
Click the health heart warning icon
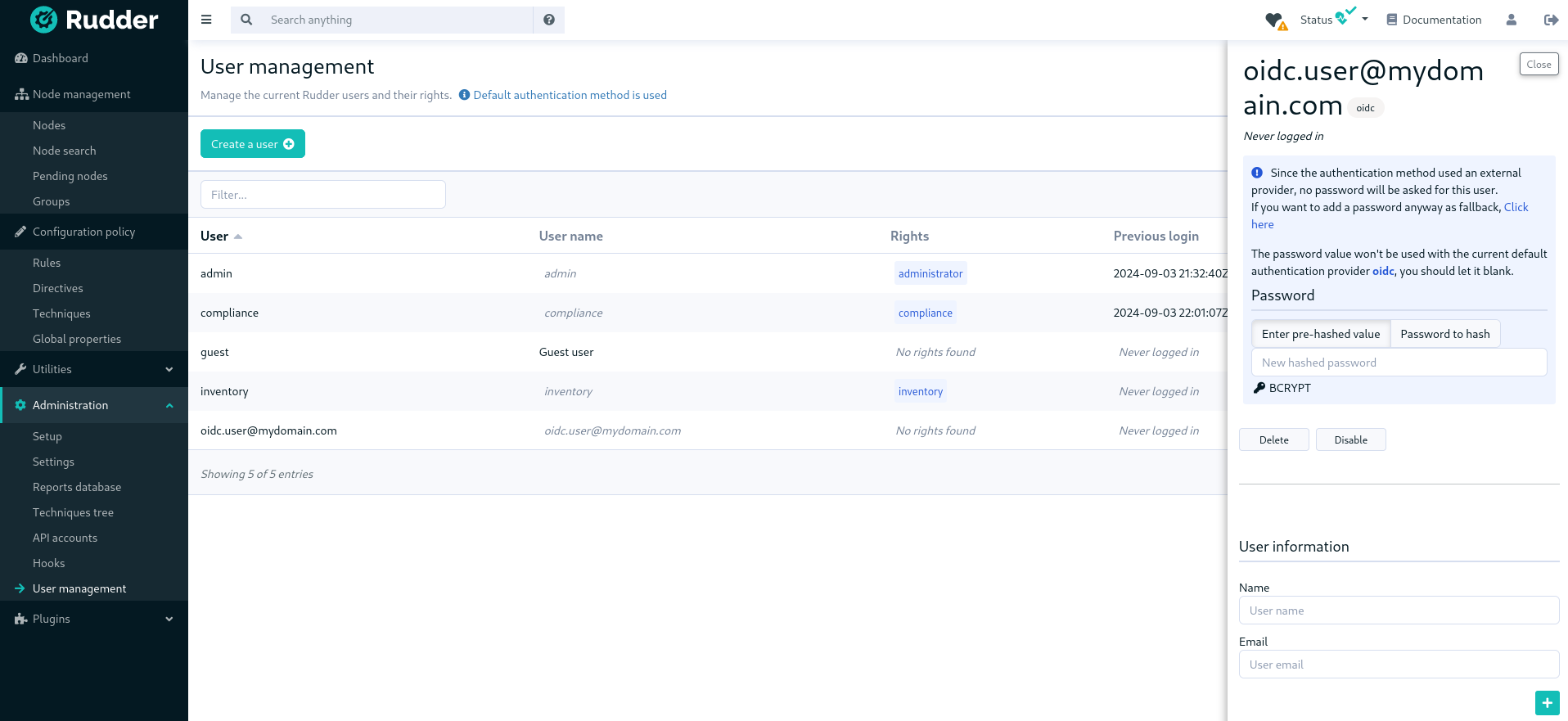pos(1275,20)
